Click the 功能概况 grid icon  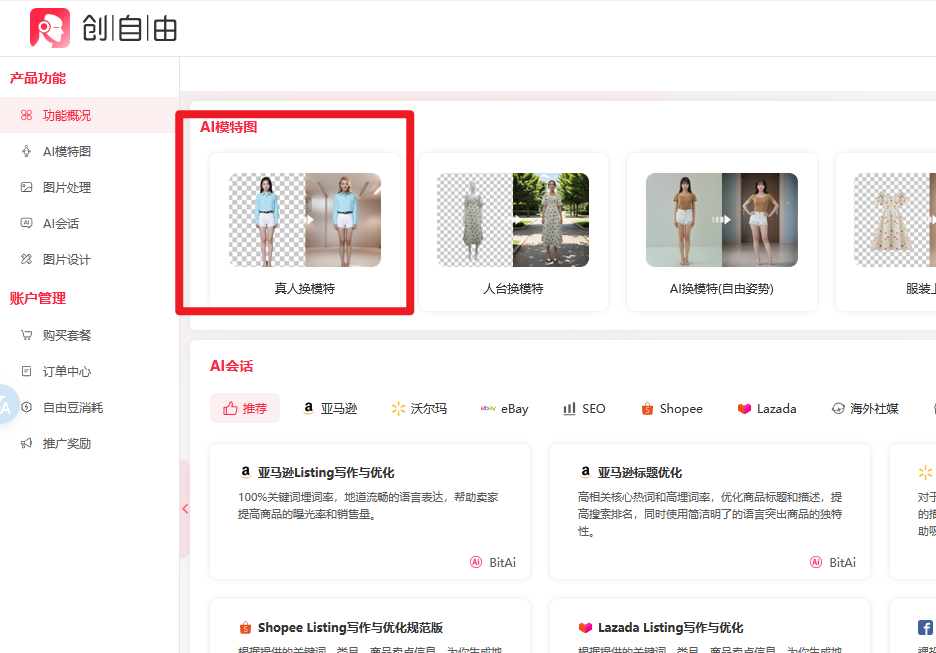26,115
